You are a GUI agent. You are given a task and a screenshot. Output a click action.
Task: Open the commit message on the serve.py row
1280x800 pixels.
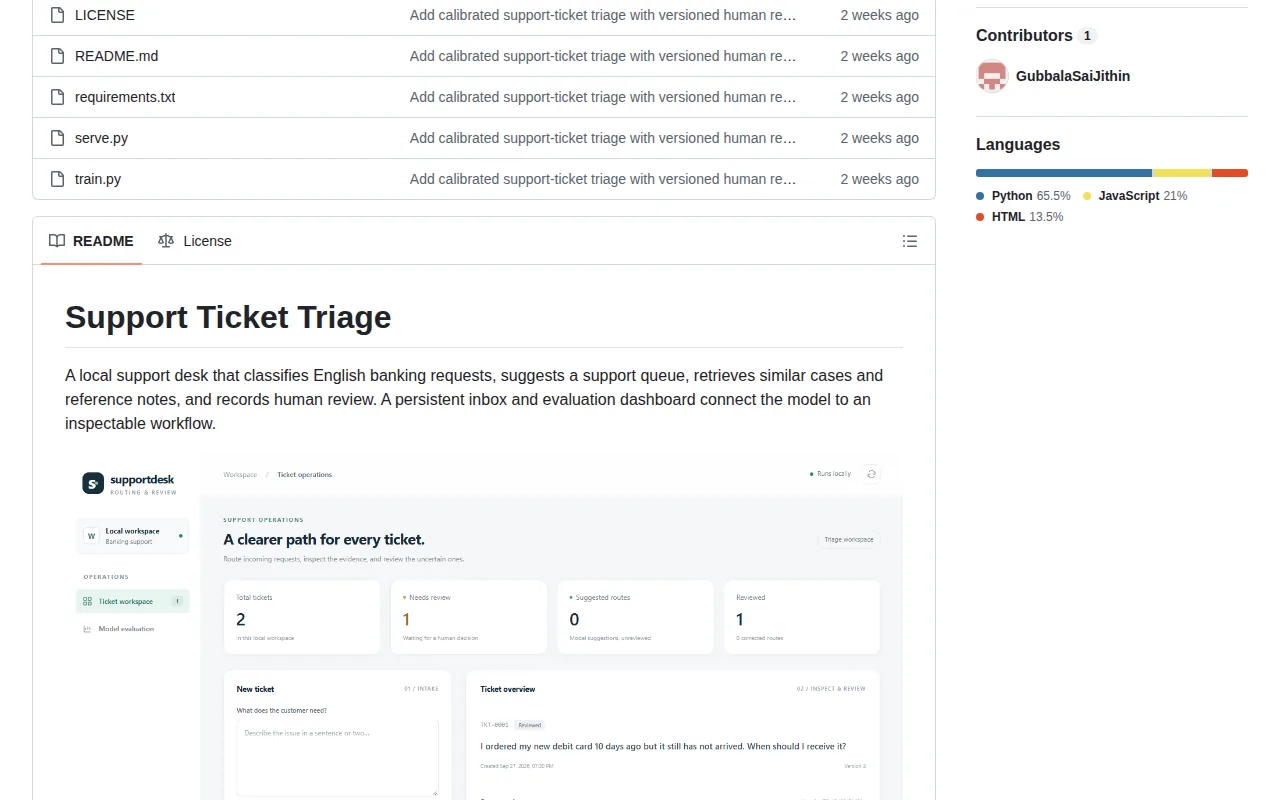pos(603,138)
